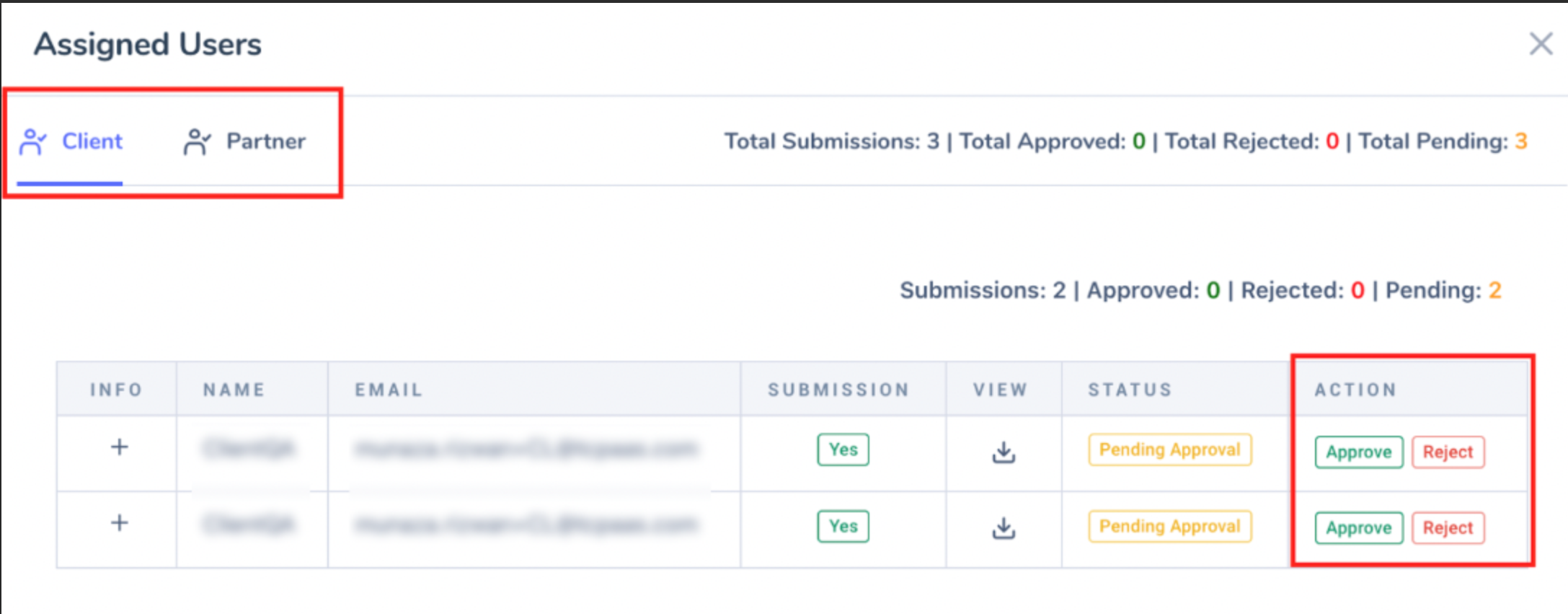Select first row's Pending Approval status badge
Screen dimensions: 1568x614
1169,449
